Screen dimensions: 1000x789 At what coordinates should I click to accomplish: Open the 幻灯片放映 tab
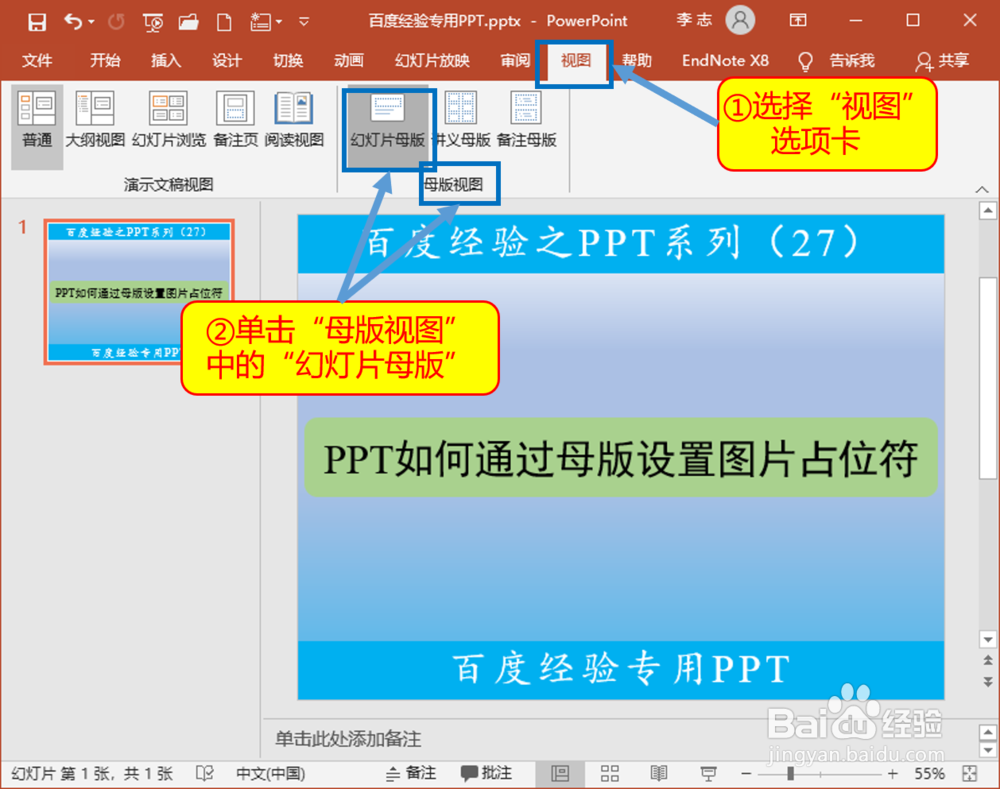click(432, 61)
